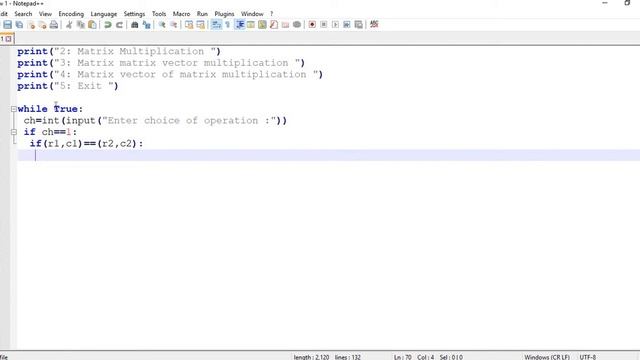
Task: Click the Close All documents icon
Action: click(42, 25)
